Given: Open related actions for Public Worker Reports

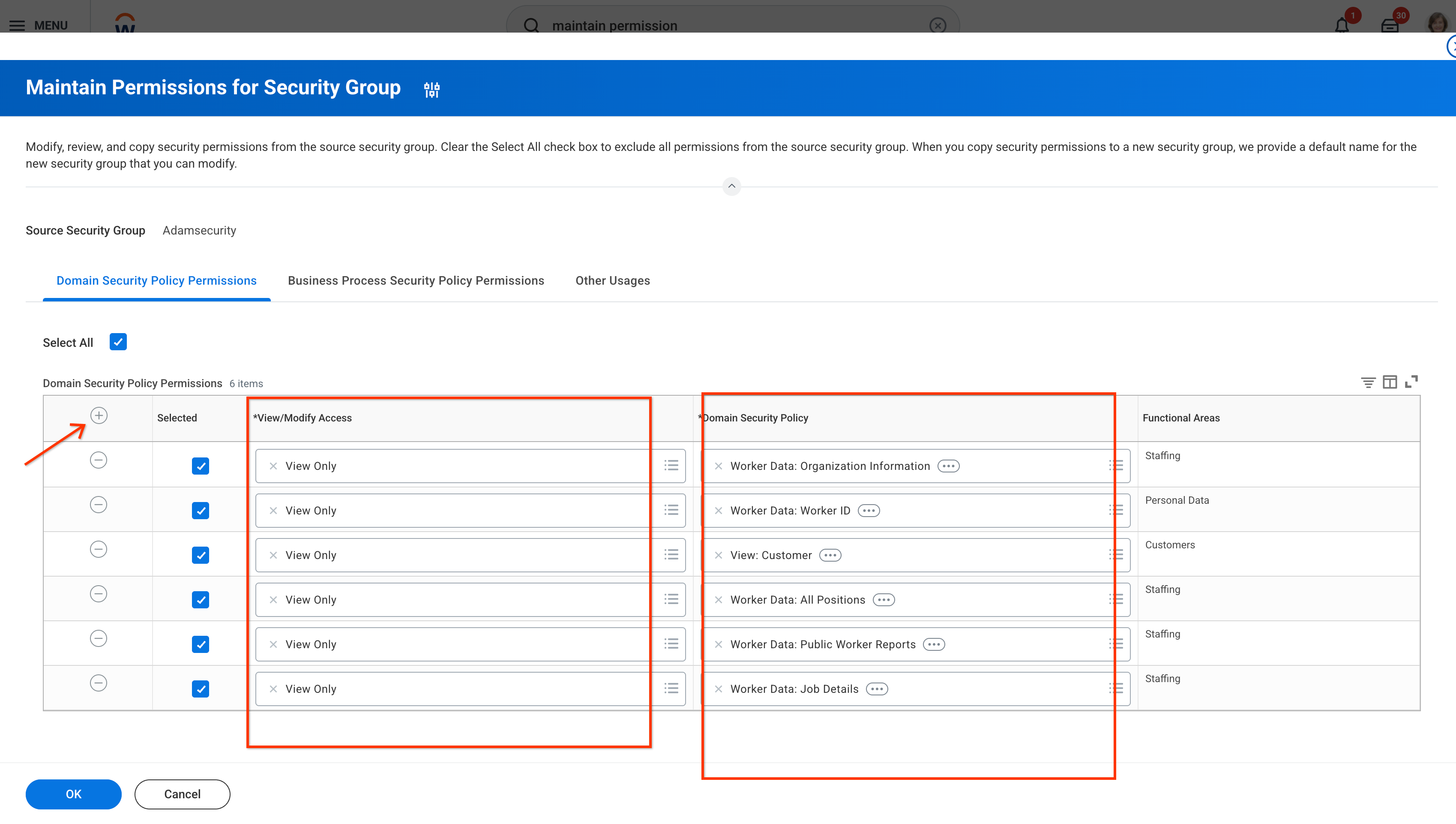Looking at the screenshot, I should [934, 645].
